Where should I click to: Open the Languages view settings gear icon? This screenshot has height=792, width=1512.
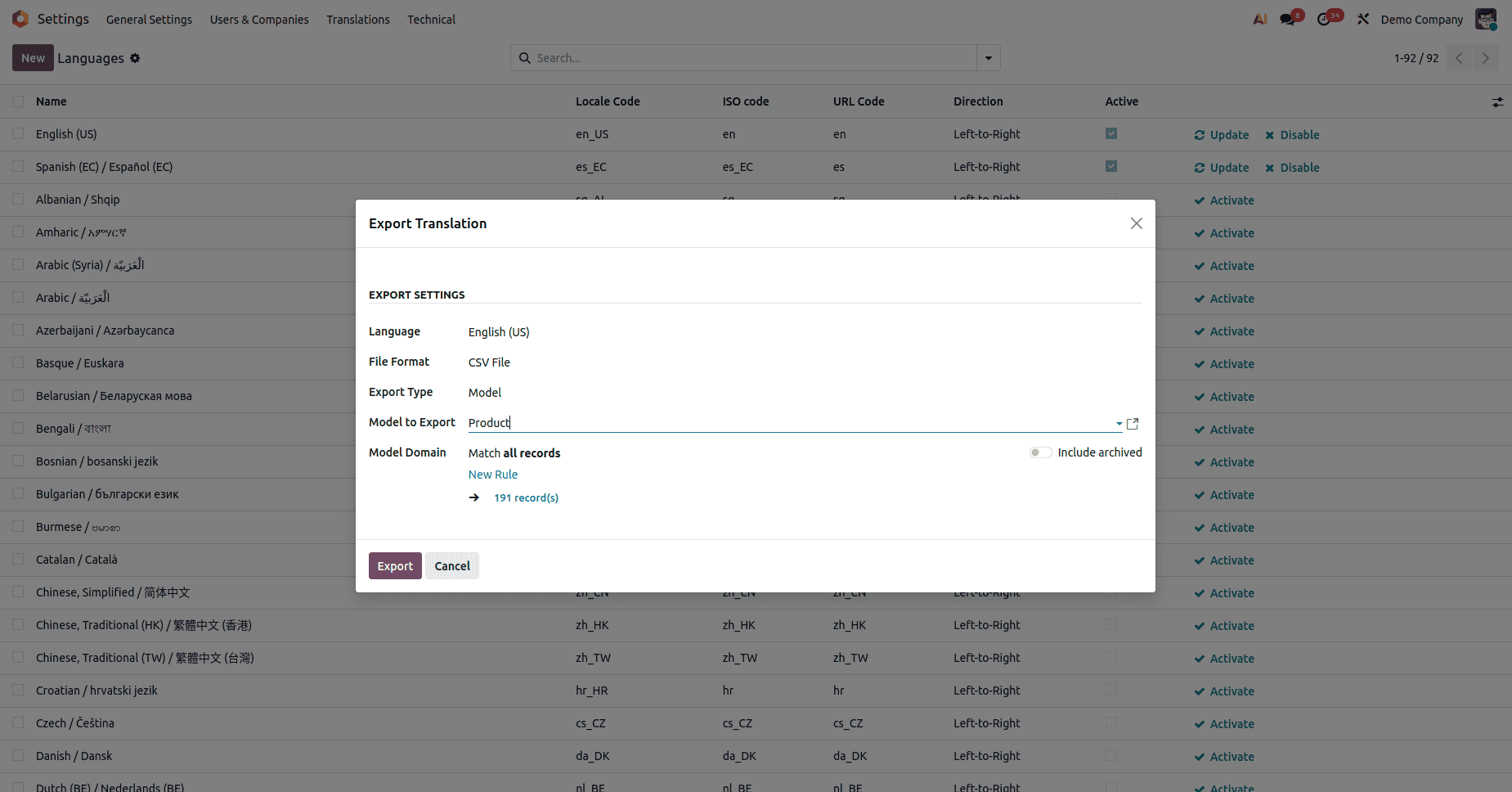click(x=135, y=58)
